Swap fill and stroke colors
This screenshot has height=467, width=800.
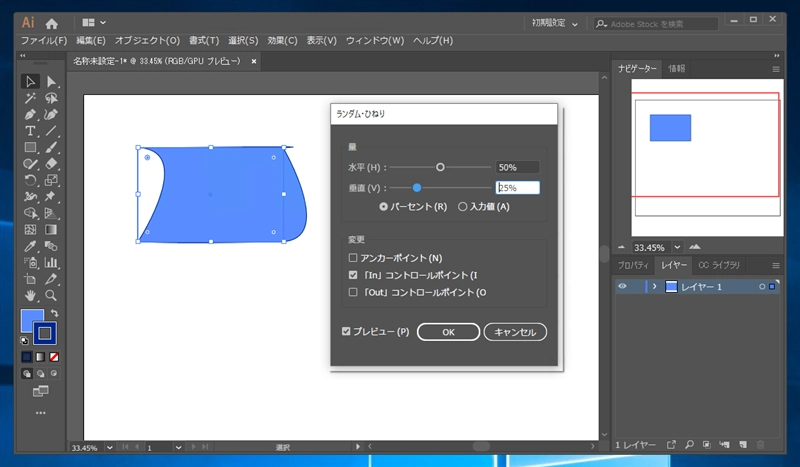54,313
